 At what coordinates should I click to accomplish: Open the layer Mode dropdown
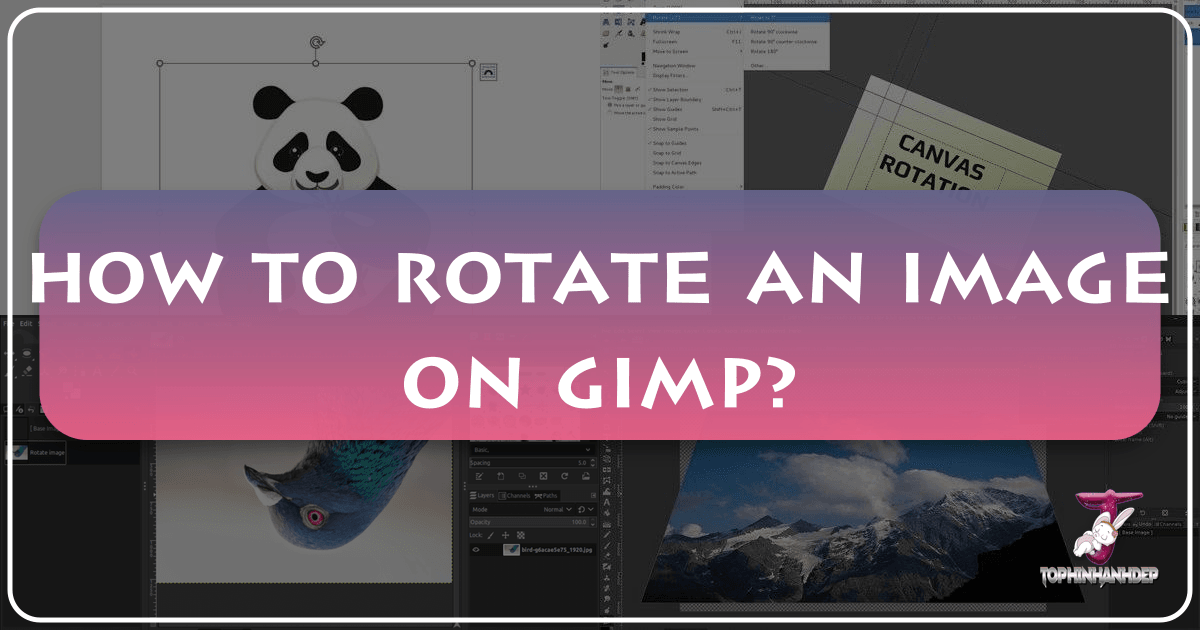coord(557,509)
